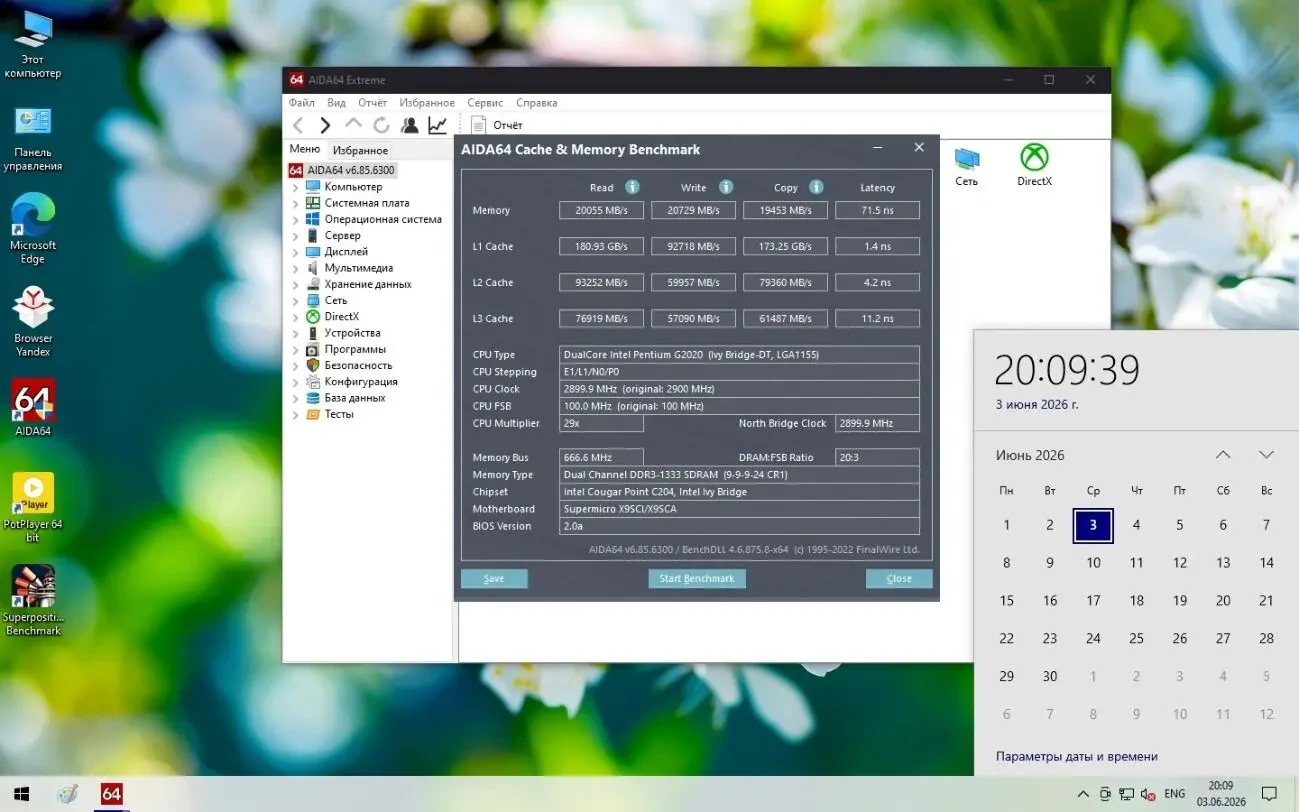Image resolution: width=1299 pixels, height=812 pixels.
Task: Expand the Сервер tree node arrow
Action: click(x=295, y=236)
